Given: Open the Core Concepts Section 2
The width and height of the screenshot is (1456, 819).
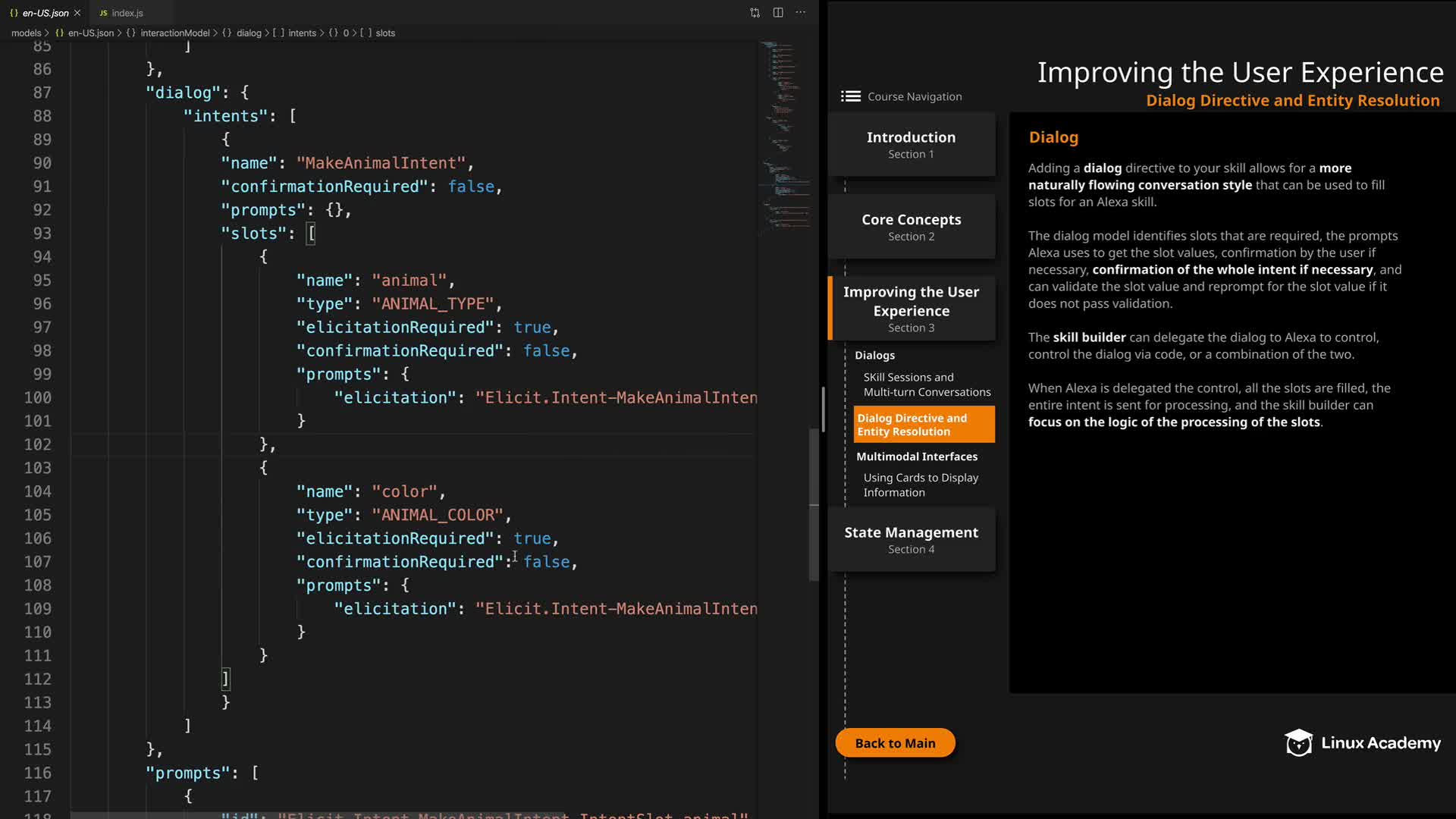Looking at the screenshot, I should pos(911,227).
